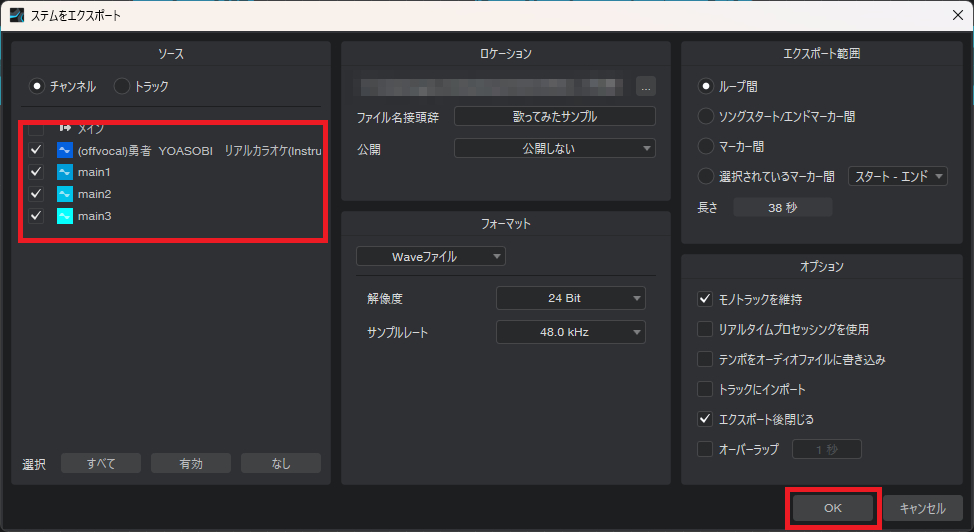Select ソングスタート/エンドマーカー間 export range

click(x=706, y=116)
